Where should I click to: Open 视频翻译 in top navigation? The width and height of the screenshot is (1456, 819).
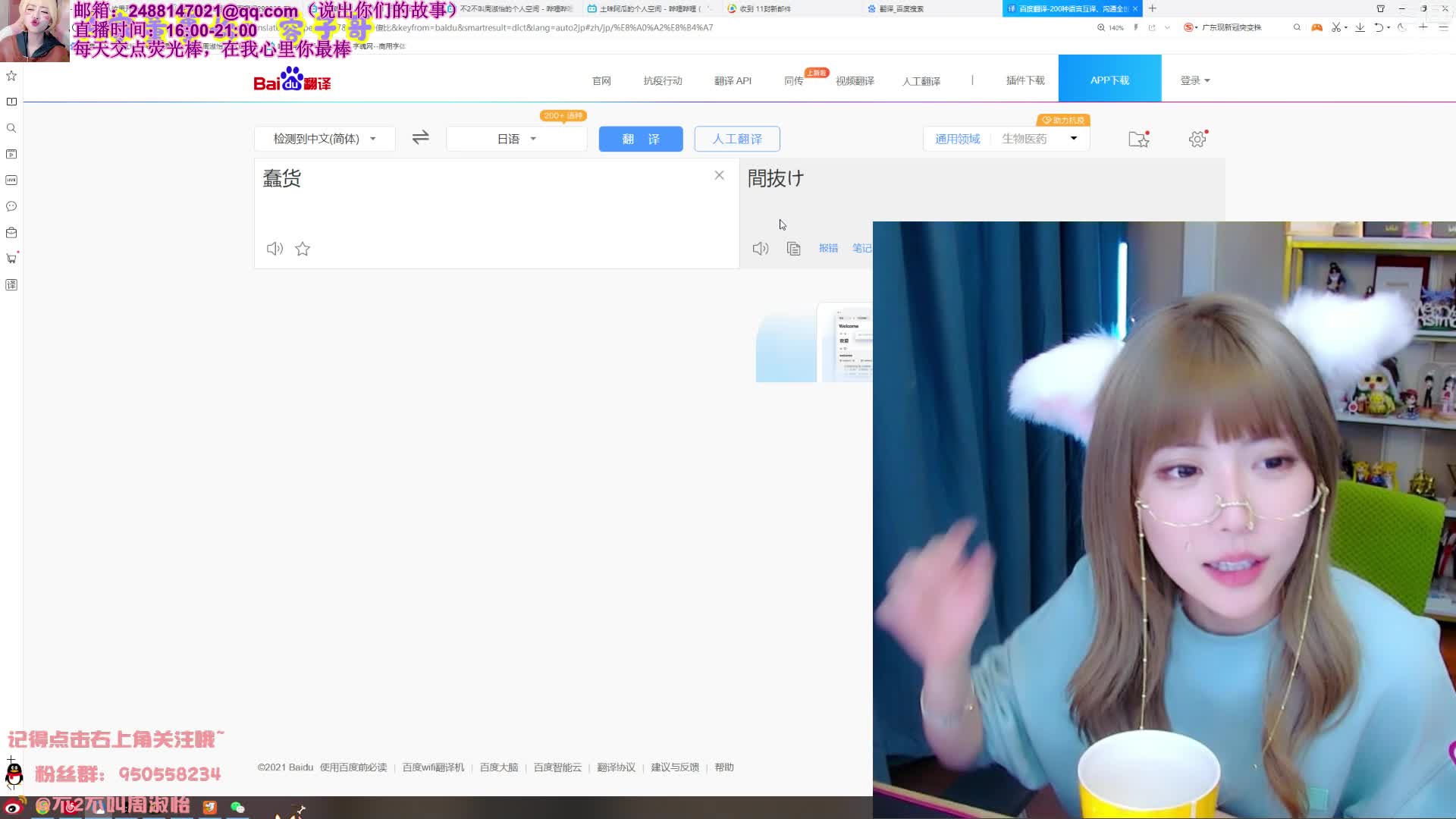[x=855, y=80]
